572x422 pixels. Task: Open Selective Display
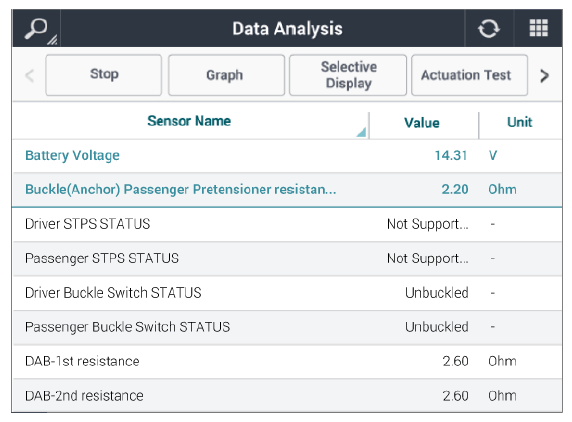[348, 75]
